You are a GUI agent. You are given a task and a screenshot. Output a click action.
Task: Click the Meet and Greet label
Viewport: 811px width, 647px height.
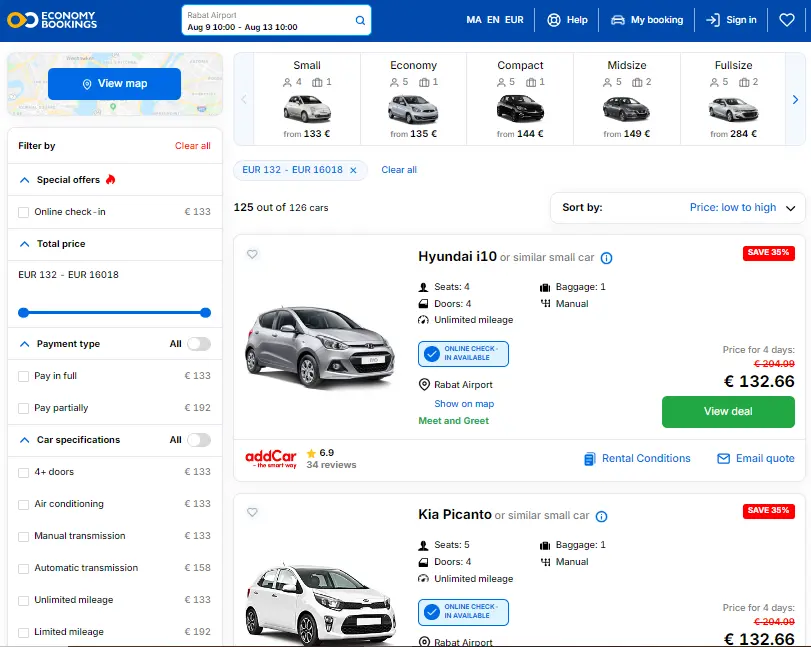(x=453, y=421)
